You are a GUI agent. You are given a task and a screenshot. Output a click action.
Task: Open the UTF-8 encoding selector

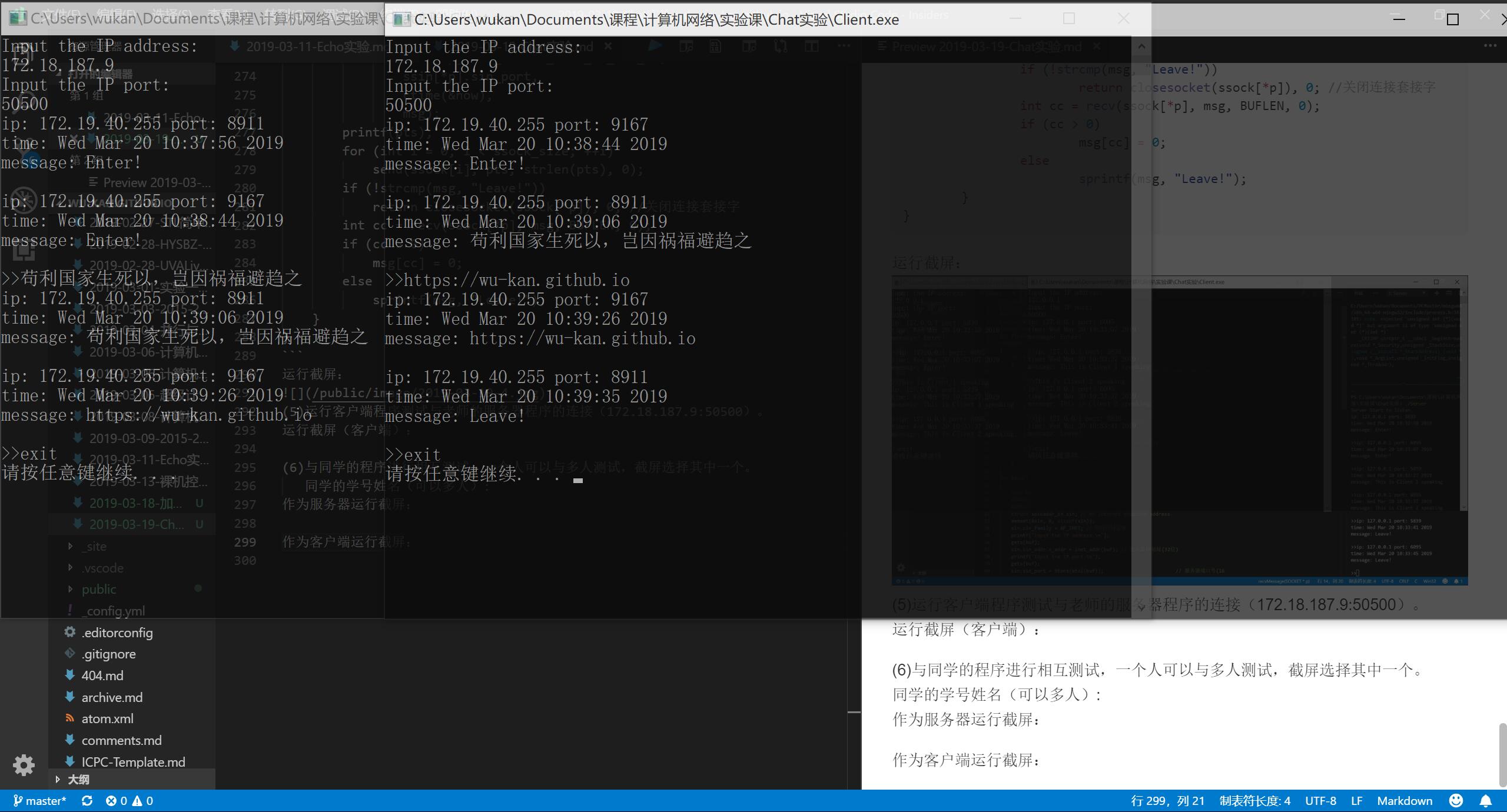click(x=1320, y=801)
